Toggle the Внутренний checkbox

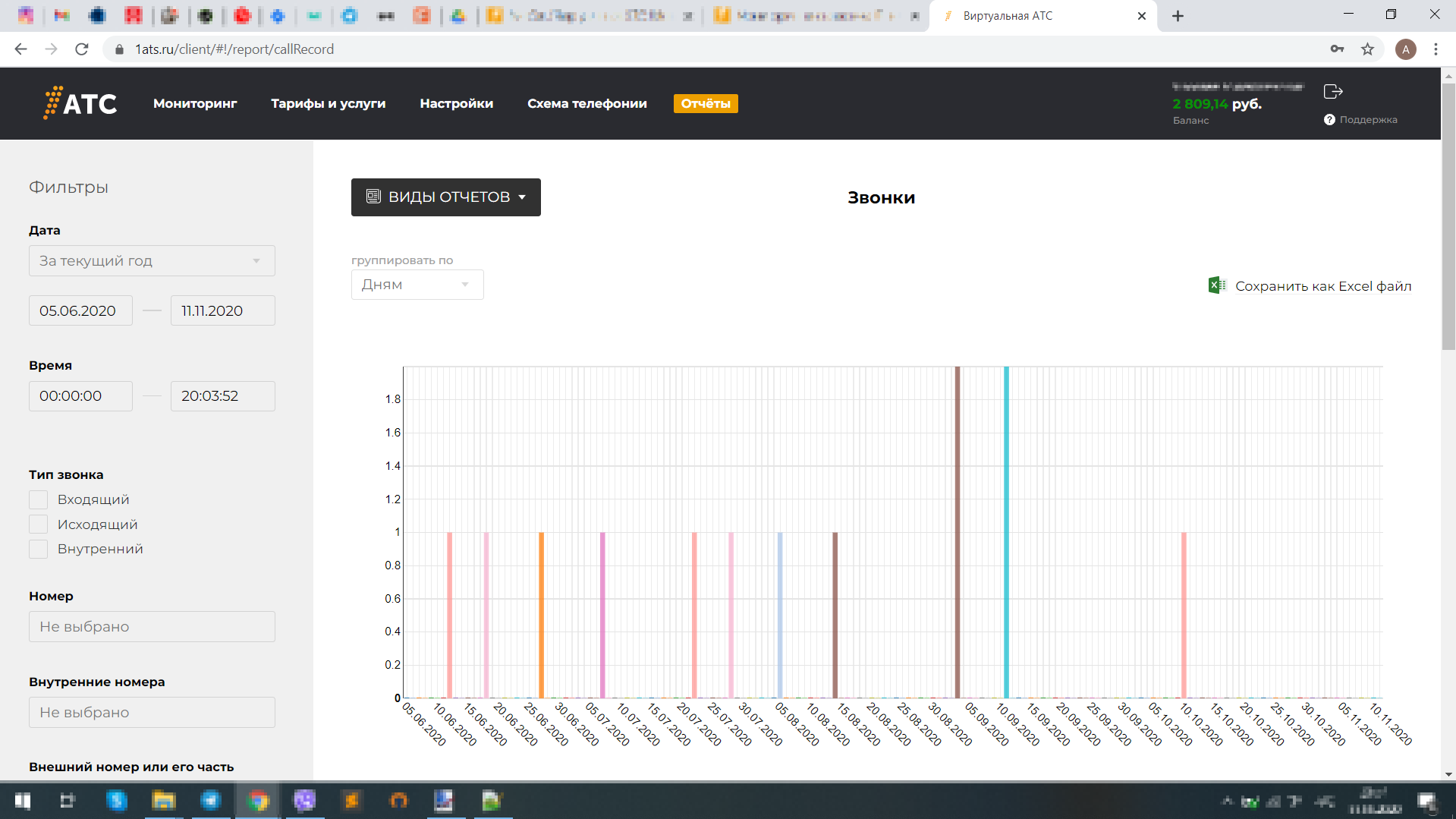[x=39, y=549]
